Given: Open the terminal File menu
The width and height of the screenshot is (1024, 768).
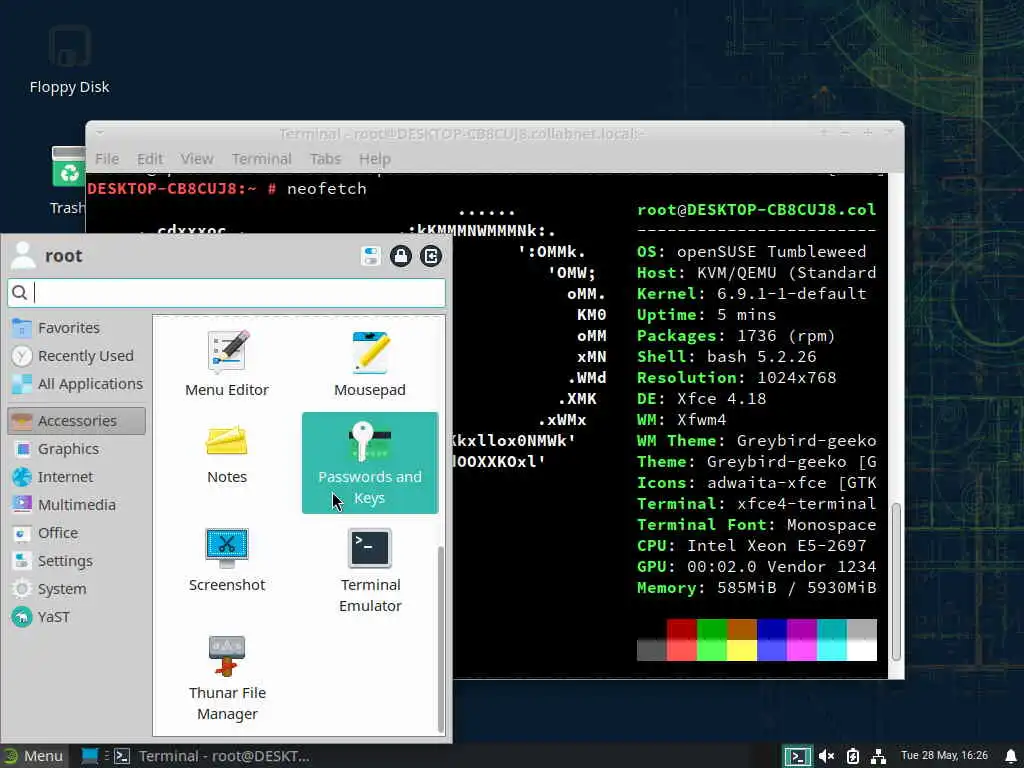Looking at the screenshot, I should 106,159.
